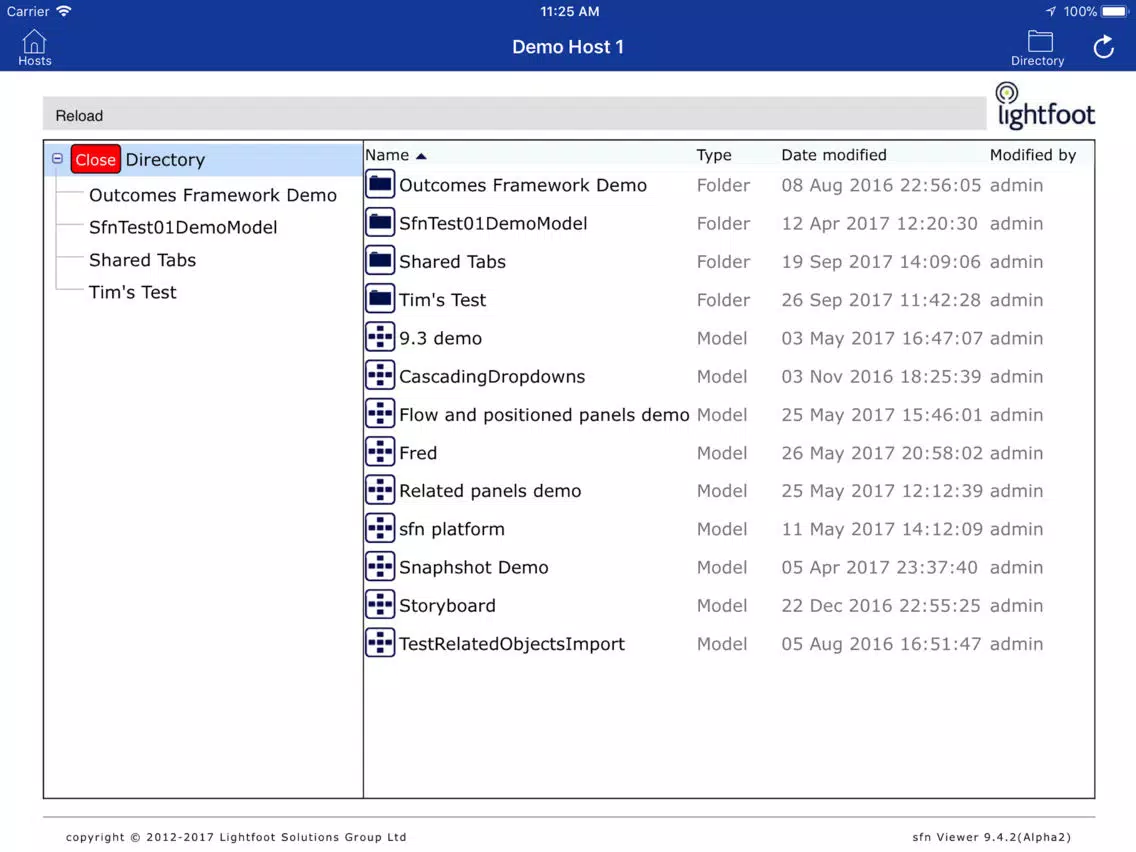Click date 03 May 2017 16:47:07

point(882,338)
